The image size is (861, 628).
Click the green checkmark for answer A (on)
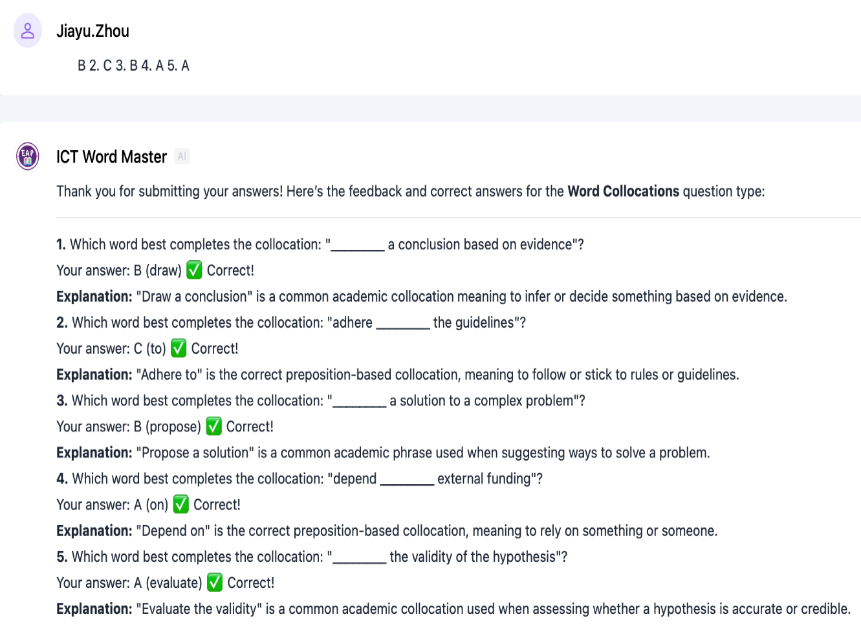coord(180,504)
